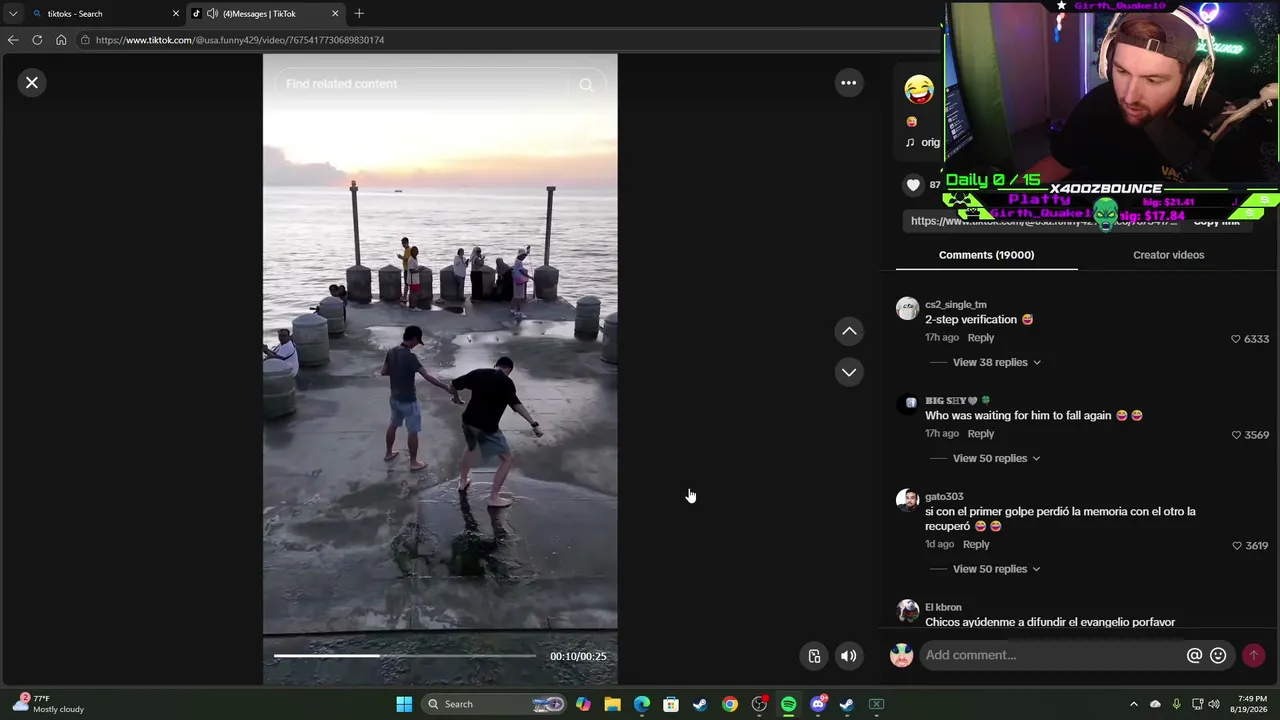This screenshot has height=720, width=1280.
Task: Open the video's three-dot more options menu
Action: point(848,83)
